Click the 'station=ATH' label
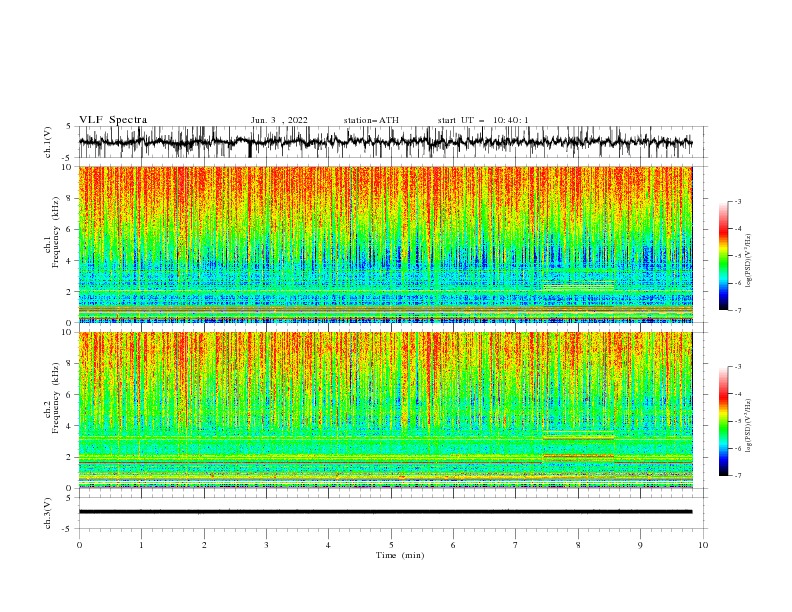 coord(371,120)
